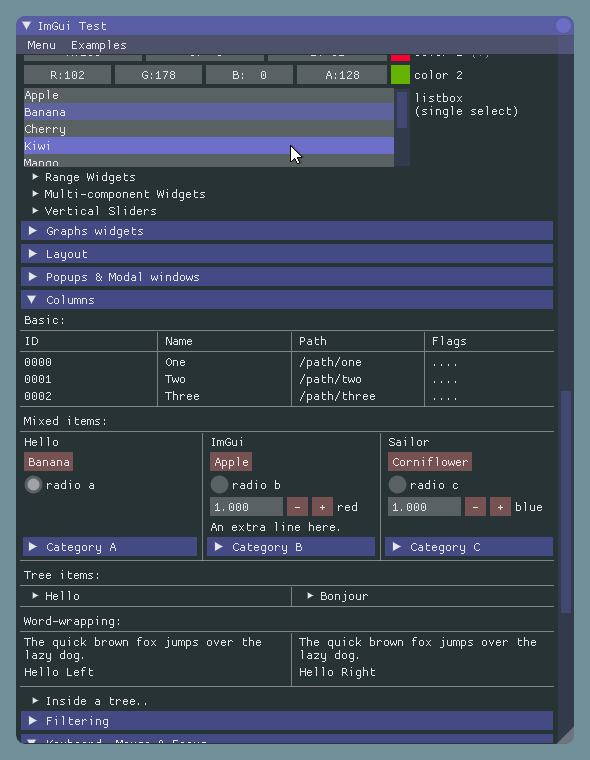Viewport: 590px width, 760px height.
Task: Click the A:128 alpha field
Action: pyautogui.click(x=342, y=75)
